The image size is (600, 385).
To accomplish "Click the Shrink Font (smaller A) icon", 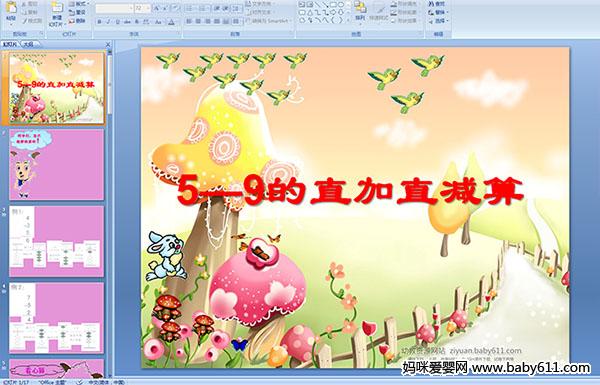I will pyautogui.click(x=166, y=8).
